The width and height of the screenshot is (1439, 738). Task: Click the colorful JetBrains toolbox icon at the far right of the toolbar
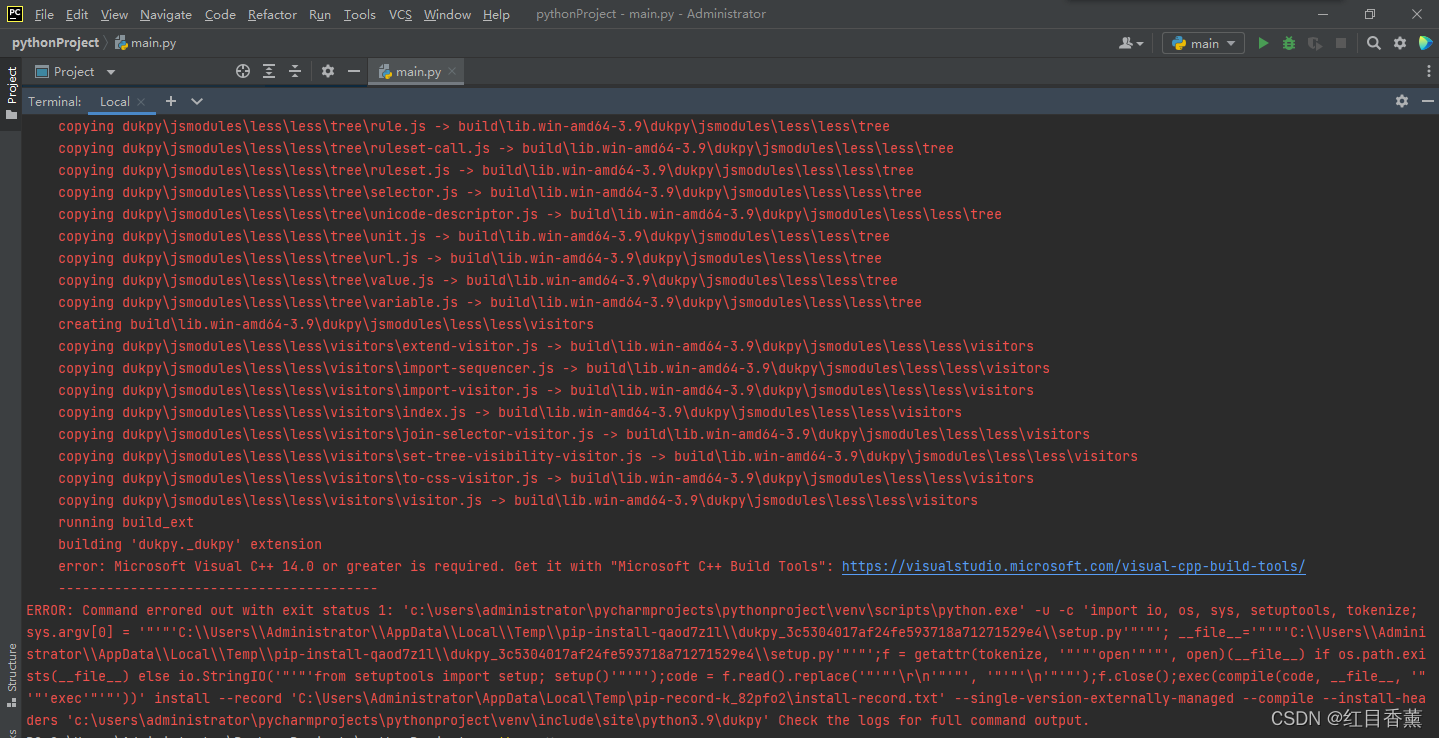(x=1425, y=43)
